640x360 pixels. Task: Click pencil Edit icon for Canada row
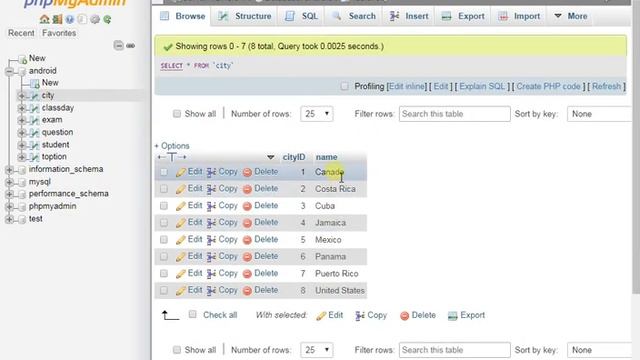(x=180, y=172)
